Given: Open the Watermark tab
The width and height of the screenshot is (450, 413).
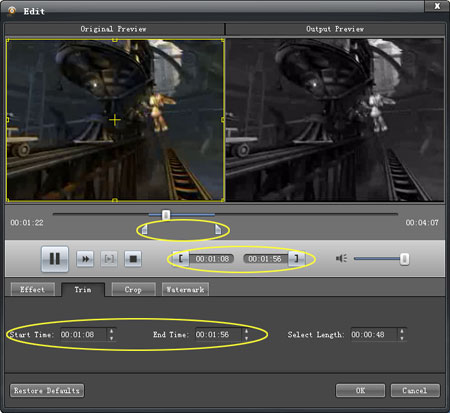Looking at the screenshot, I should click(185, 289).
